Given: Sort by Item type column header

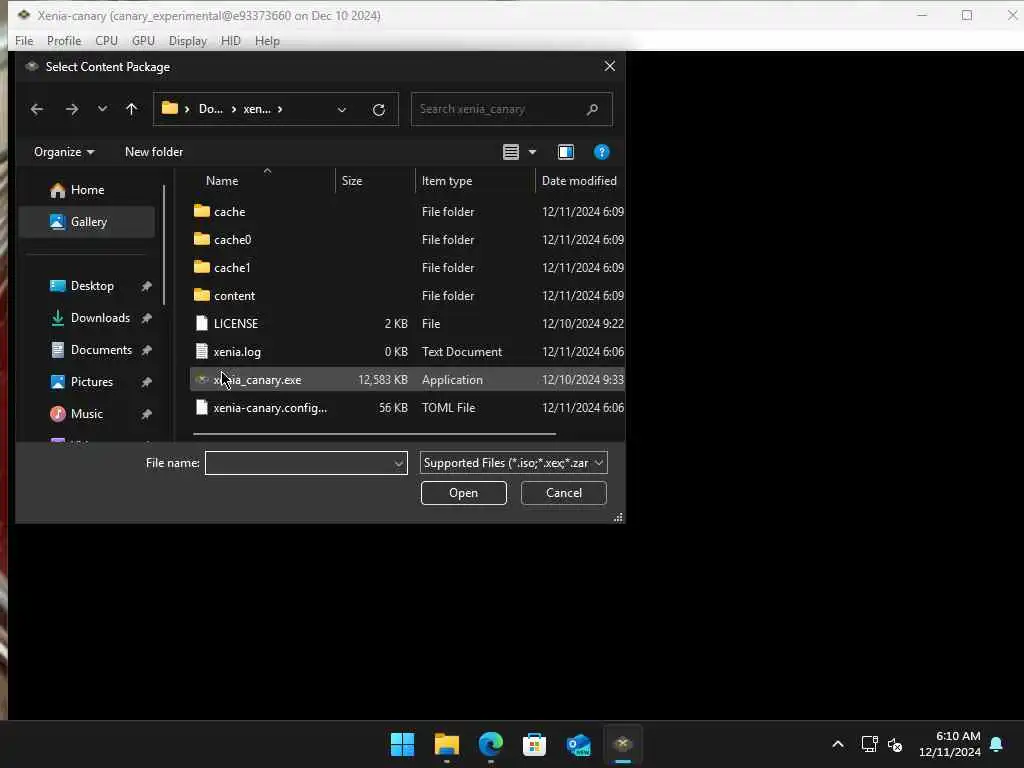Looking at the screenshot, I should (x=475, y=181).
